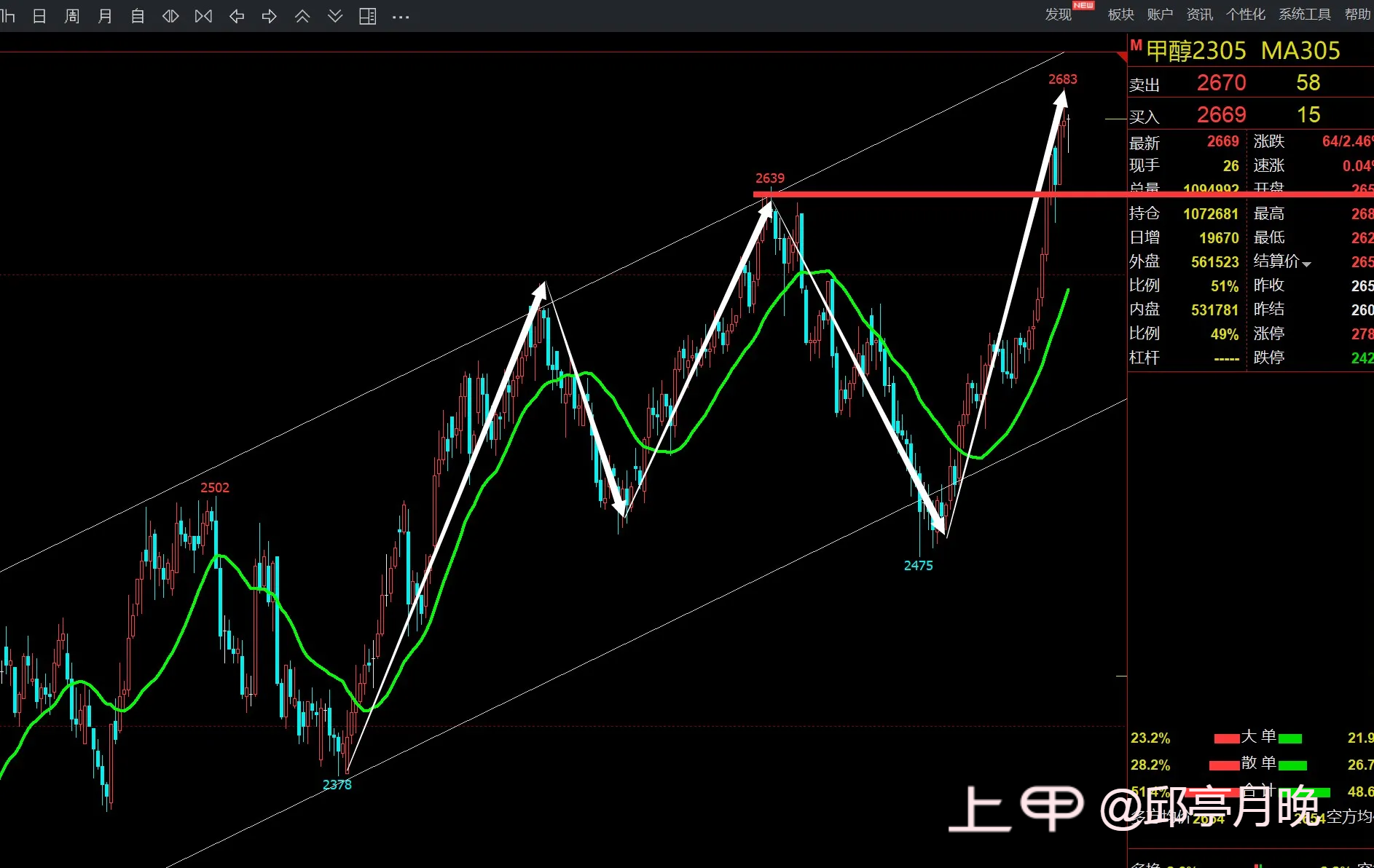1374x868 pixels.
Task: Click the 甲醇2305 contract title
Action: tap(1196, 51)
